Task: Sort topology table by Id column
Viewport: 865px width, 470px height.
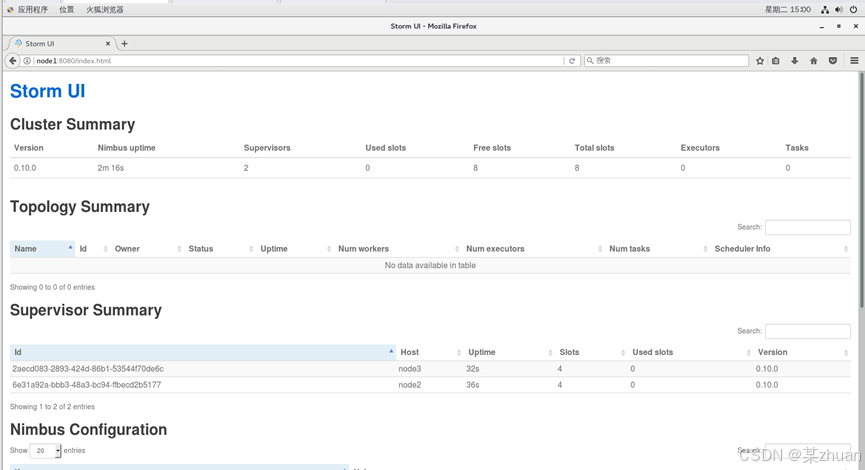Action: [93, 249]
